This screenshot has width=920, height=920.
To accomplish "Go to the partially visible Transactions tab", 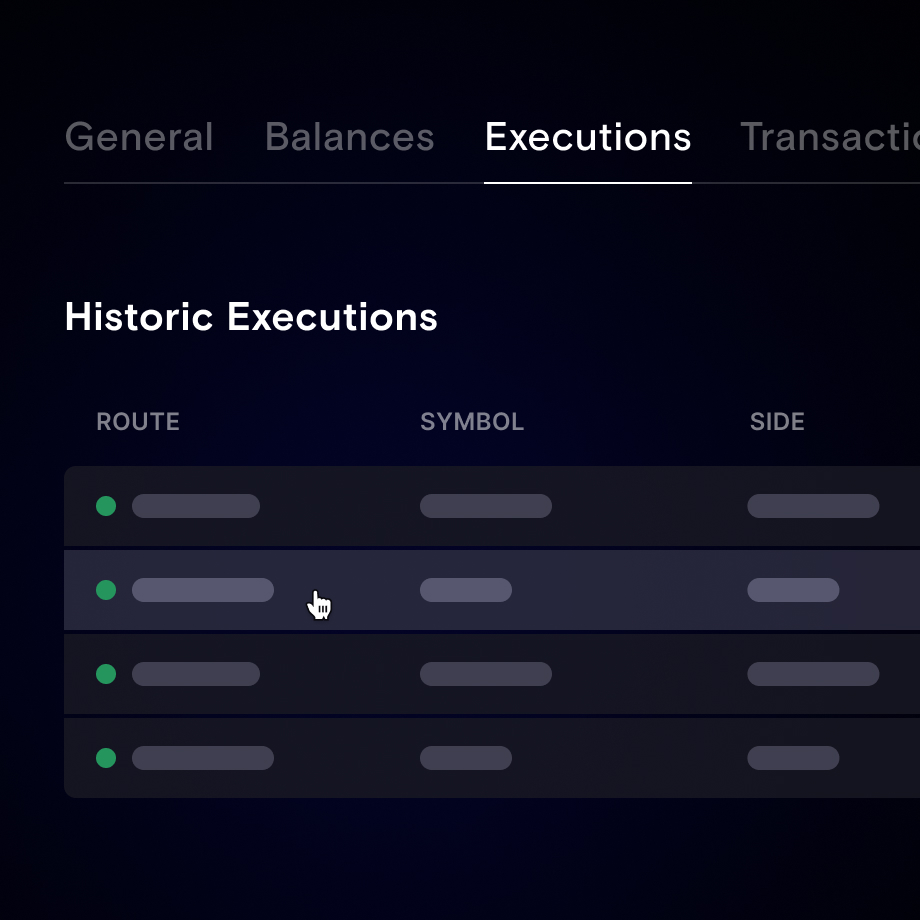I will pyautogui.click(x=829, y=137).
